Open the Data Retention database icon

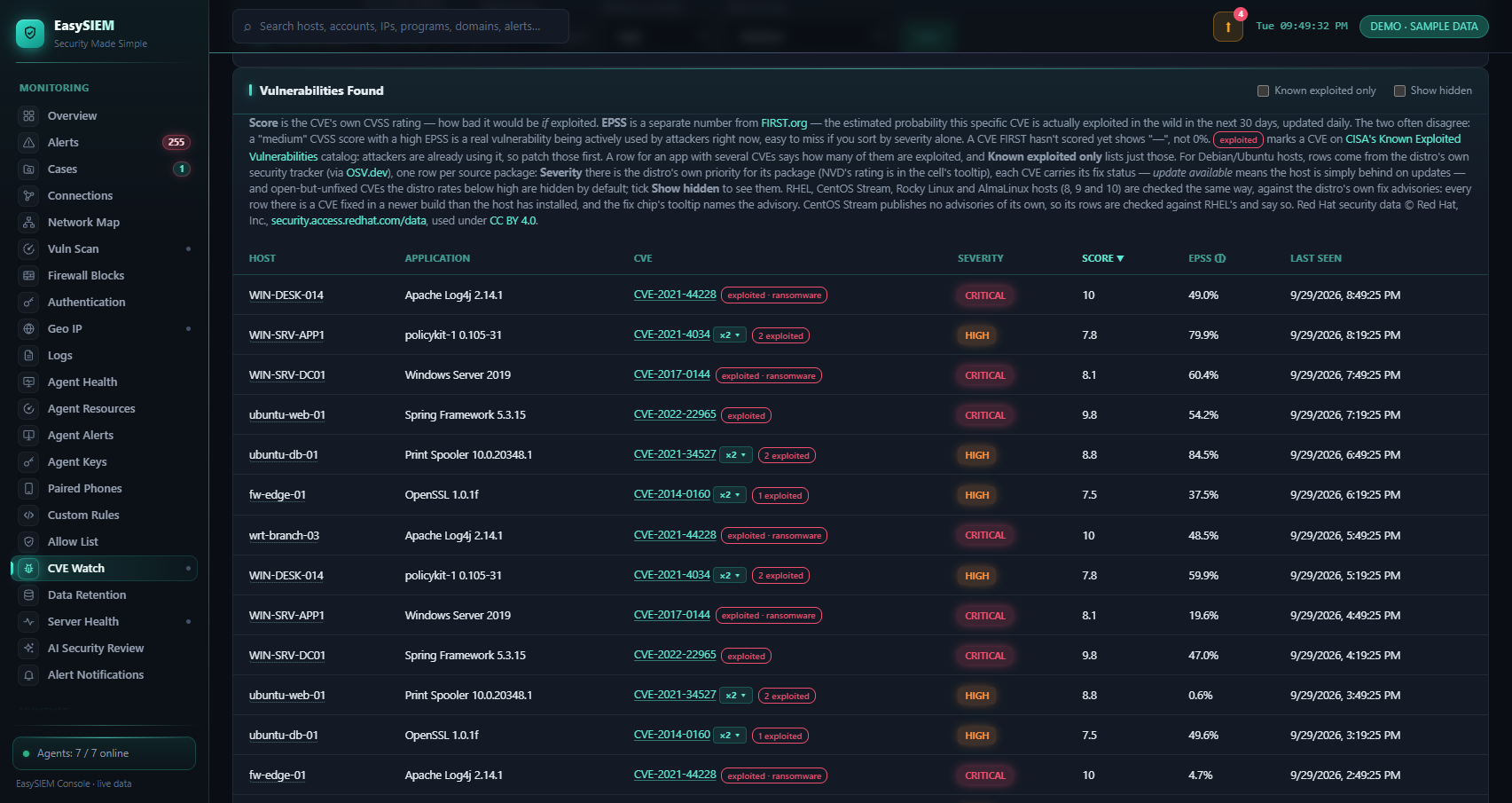(29, 595)
